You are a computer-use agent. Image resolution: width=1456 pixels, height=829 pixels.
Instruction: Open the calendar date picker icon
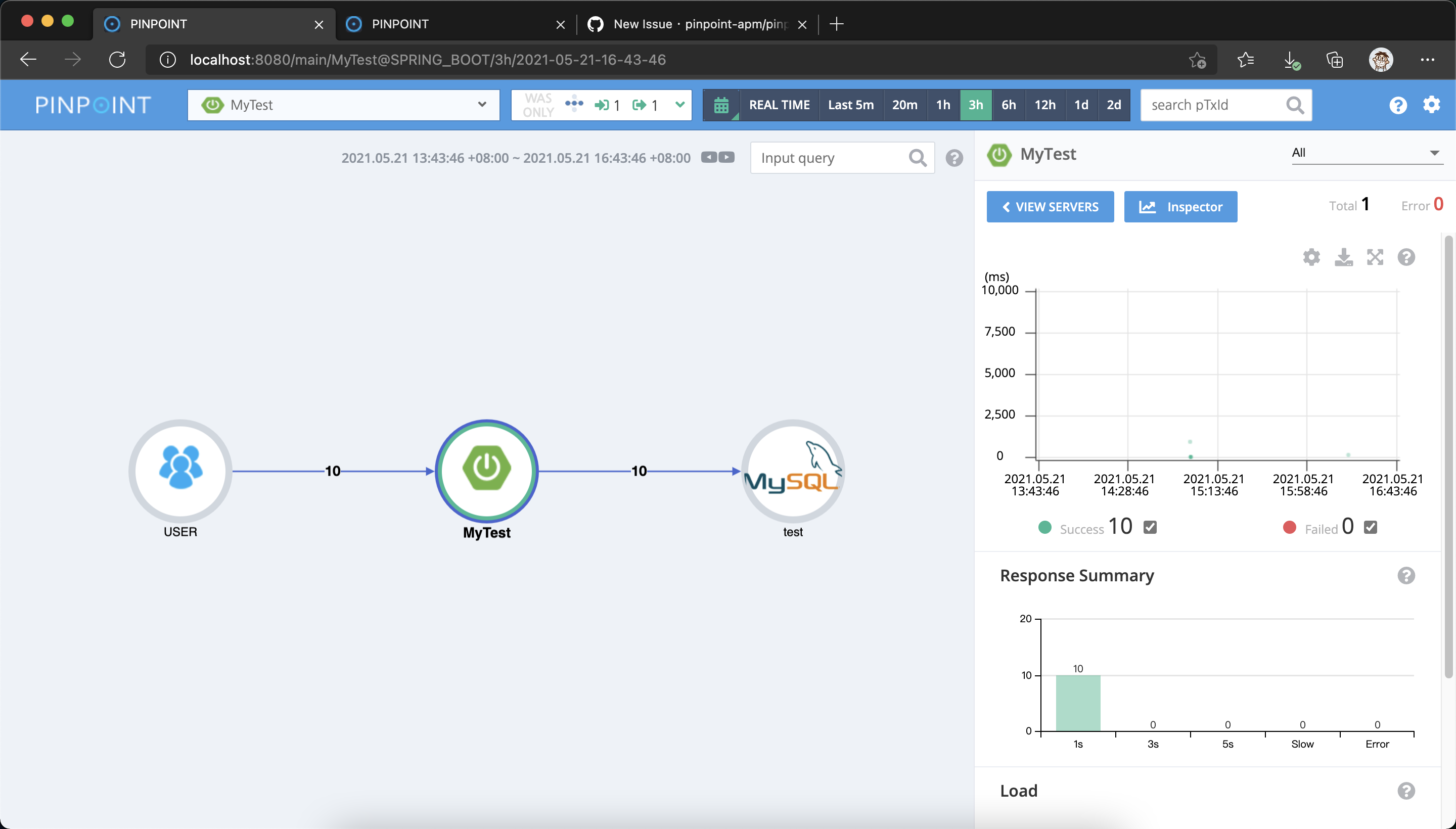(721, 105)
